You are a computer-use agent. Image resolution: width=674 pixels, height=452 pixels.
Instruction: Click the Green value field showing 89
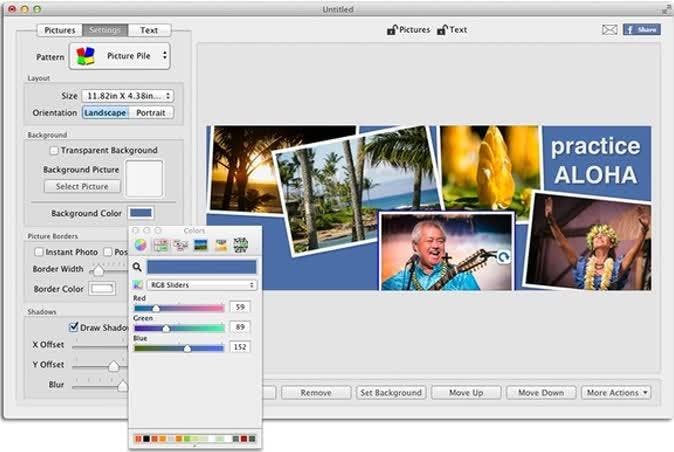click(x=240, y=327)
